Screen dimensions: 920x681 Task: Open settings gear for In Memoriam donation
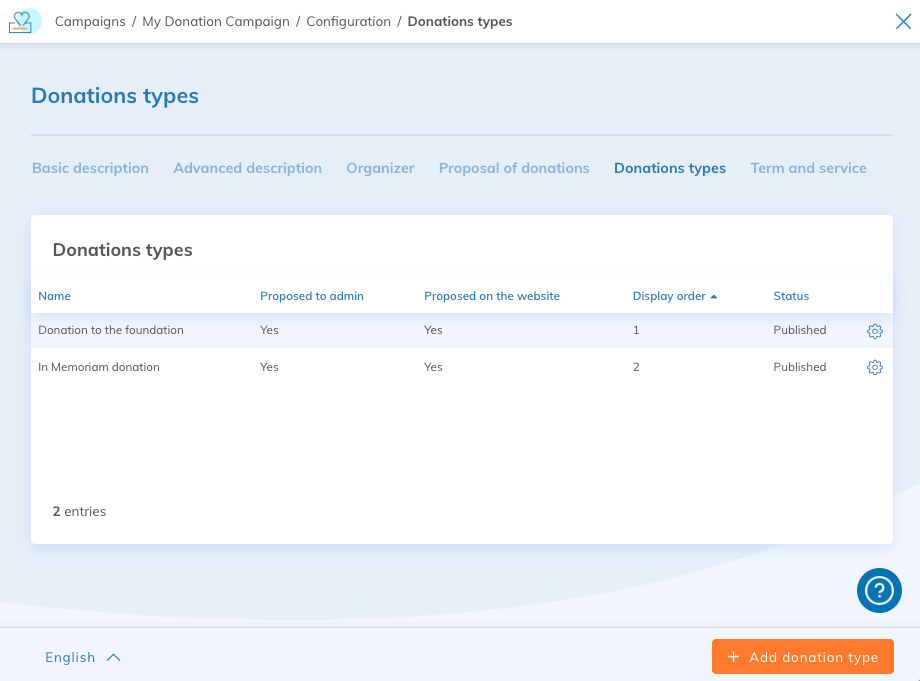[x=874, y=367]
